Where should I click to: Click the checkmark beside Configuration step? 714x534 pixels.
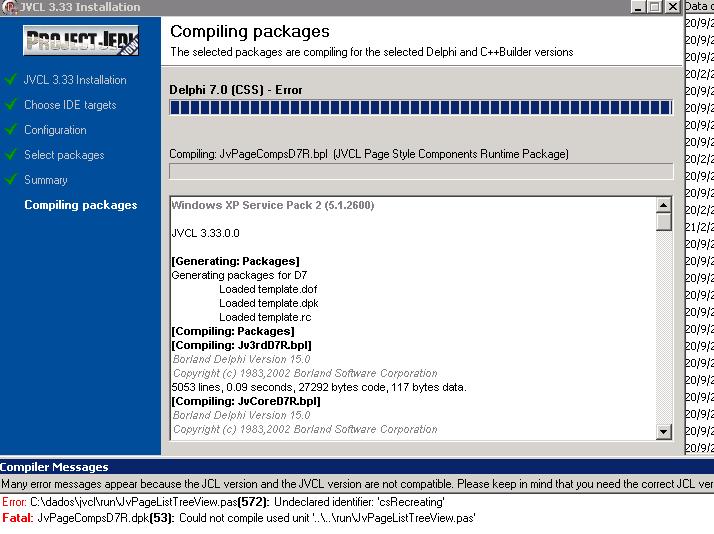(12, 130)
